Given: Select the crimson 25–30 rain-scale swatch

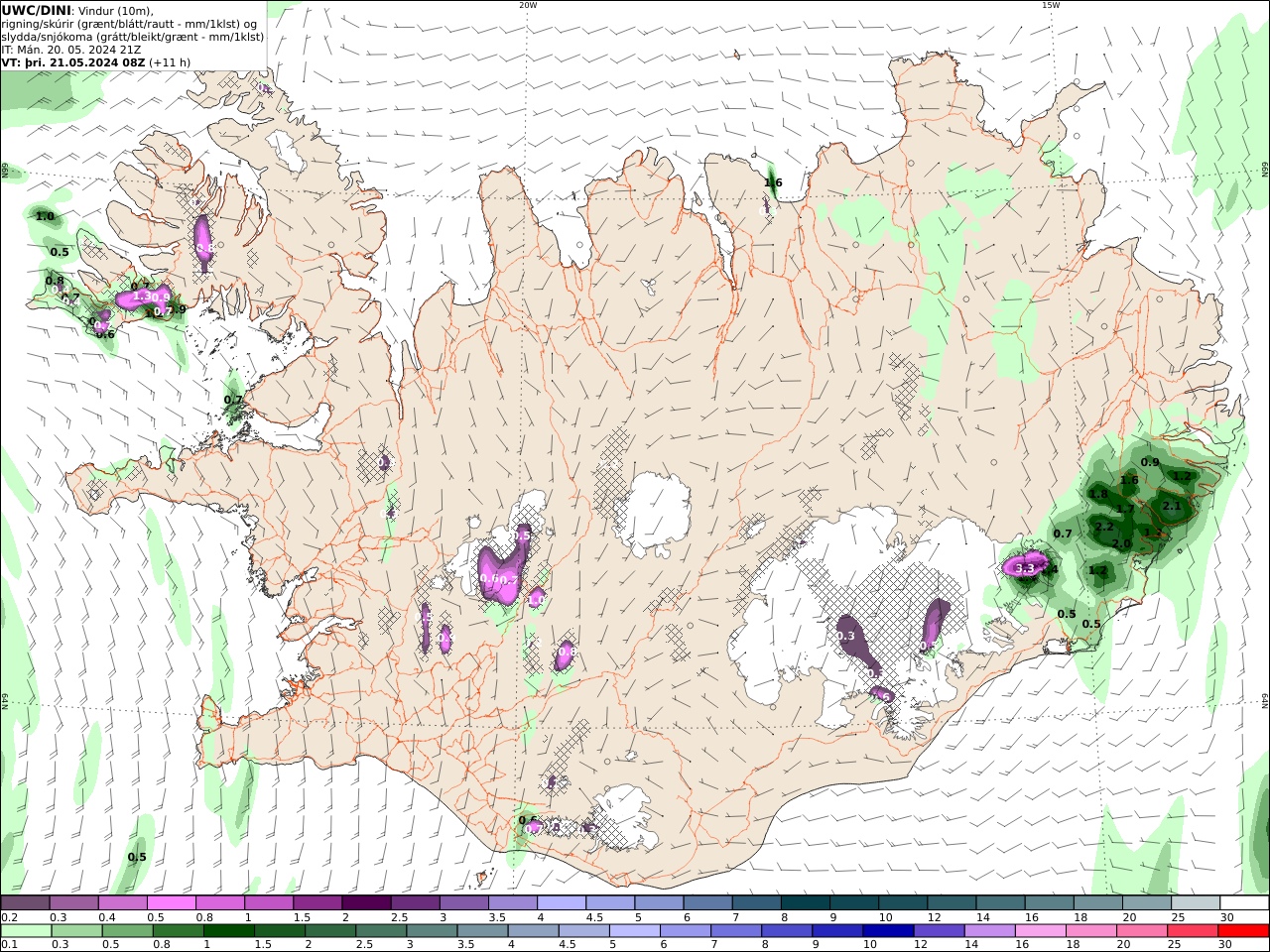Looking at the screenshot, I should click(1194, 931).
